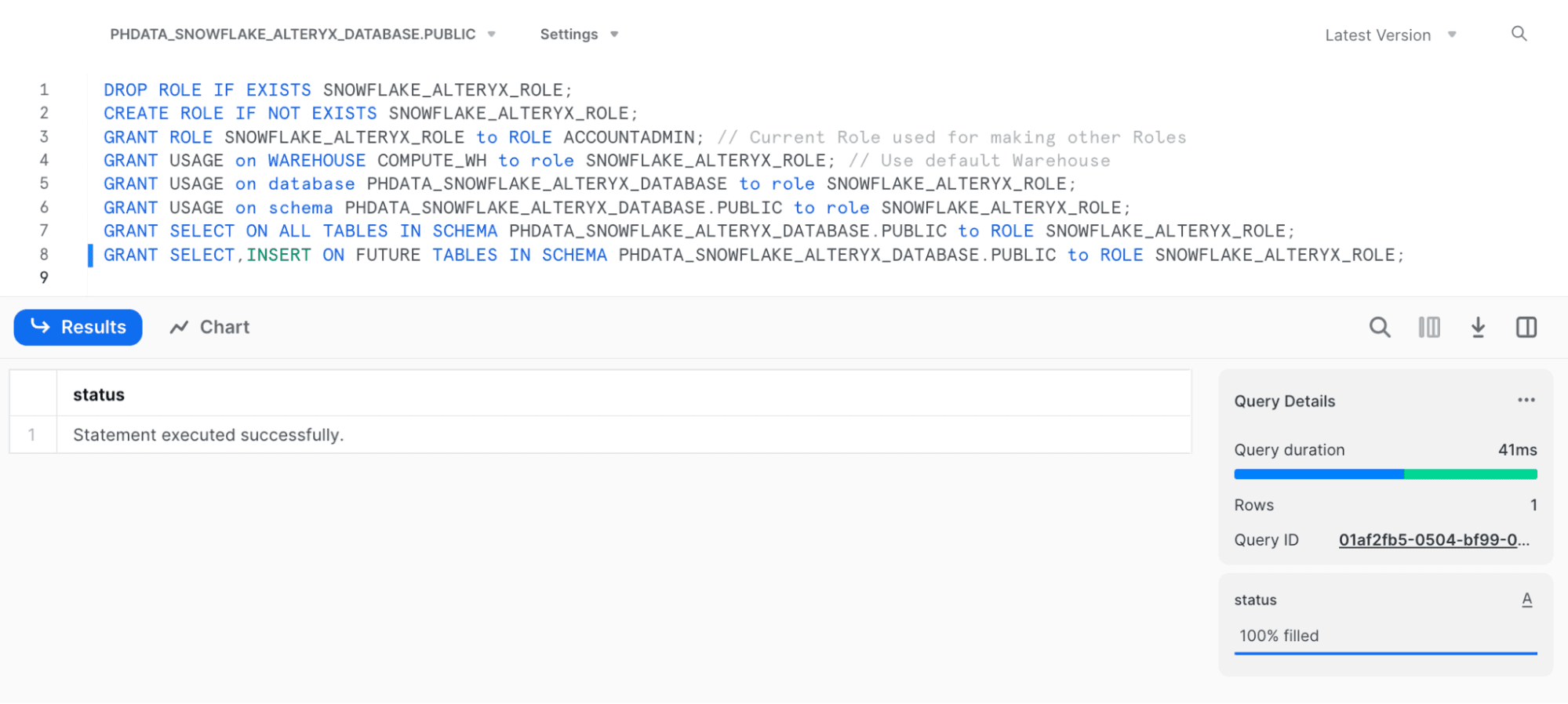
Task: Switch to the Chart tab
Action: coord(210,327)
